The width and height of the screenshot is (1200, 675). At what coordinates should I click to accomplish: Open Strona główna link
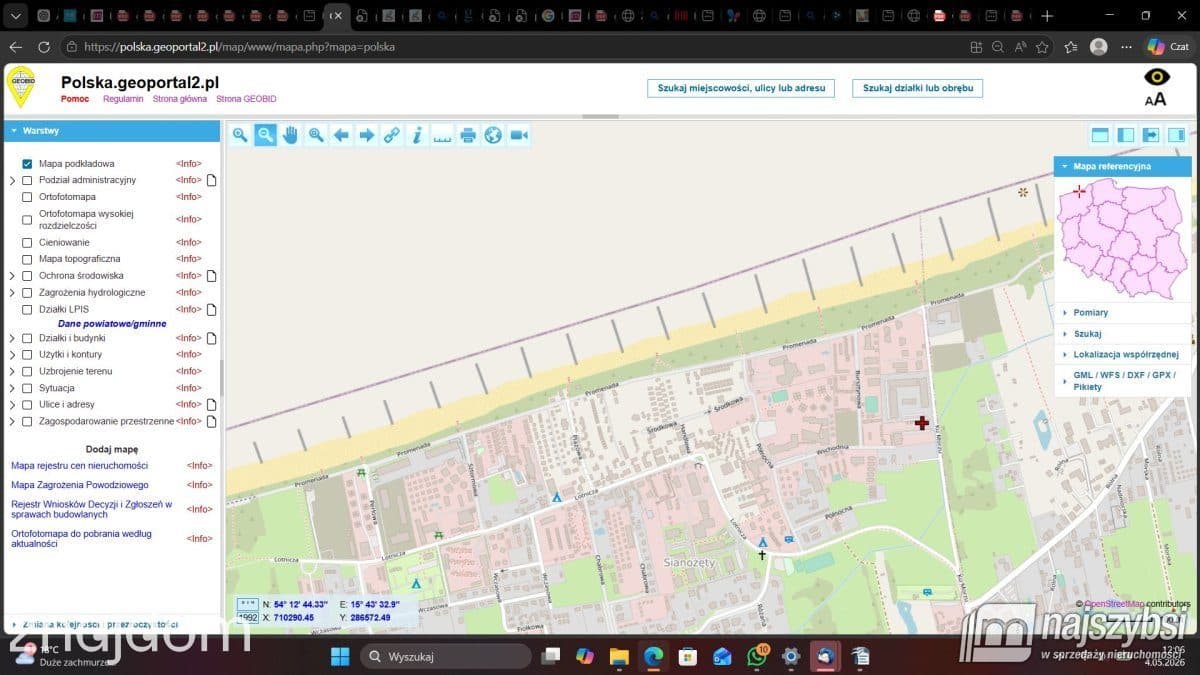[180, 99]
